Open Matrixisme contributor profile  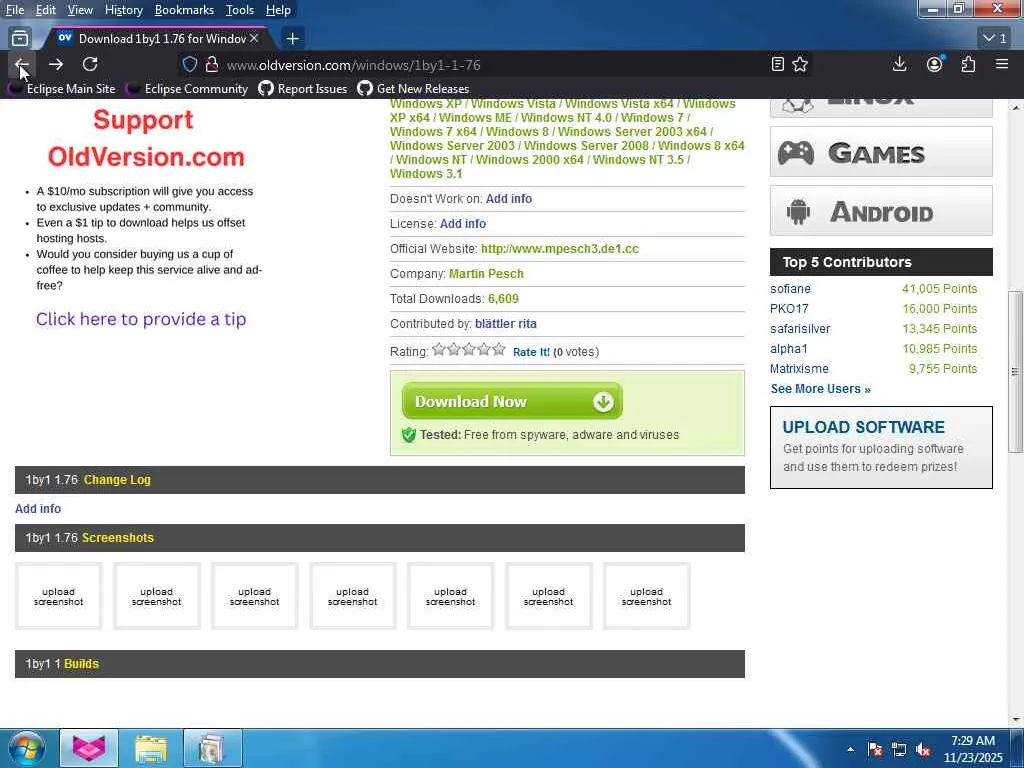tap(799, 369)
